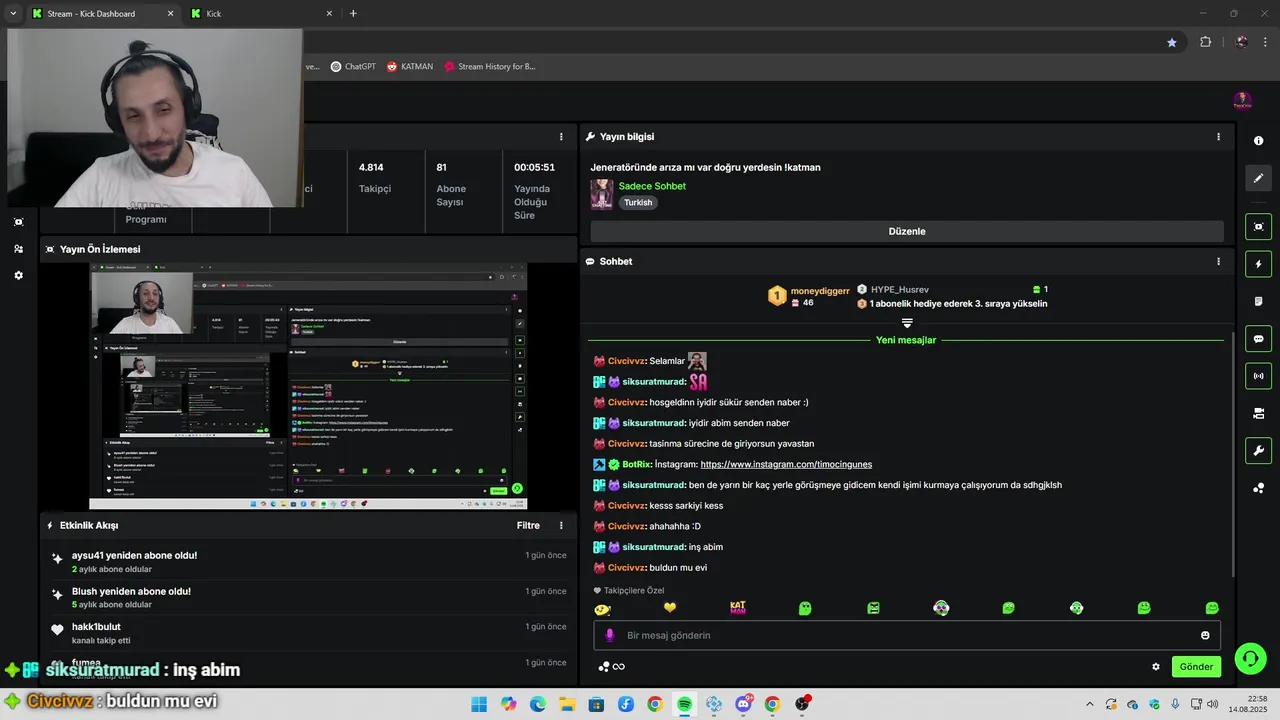Click the system tray volume icon
Viewport: 1280px width, 720px height.
coord(1212,704)
